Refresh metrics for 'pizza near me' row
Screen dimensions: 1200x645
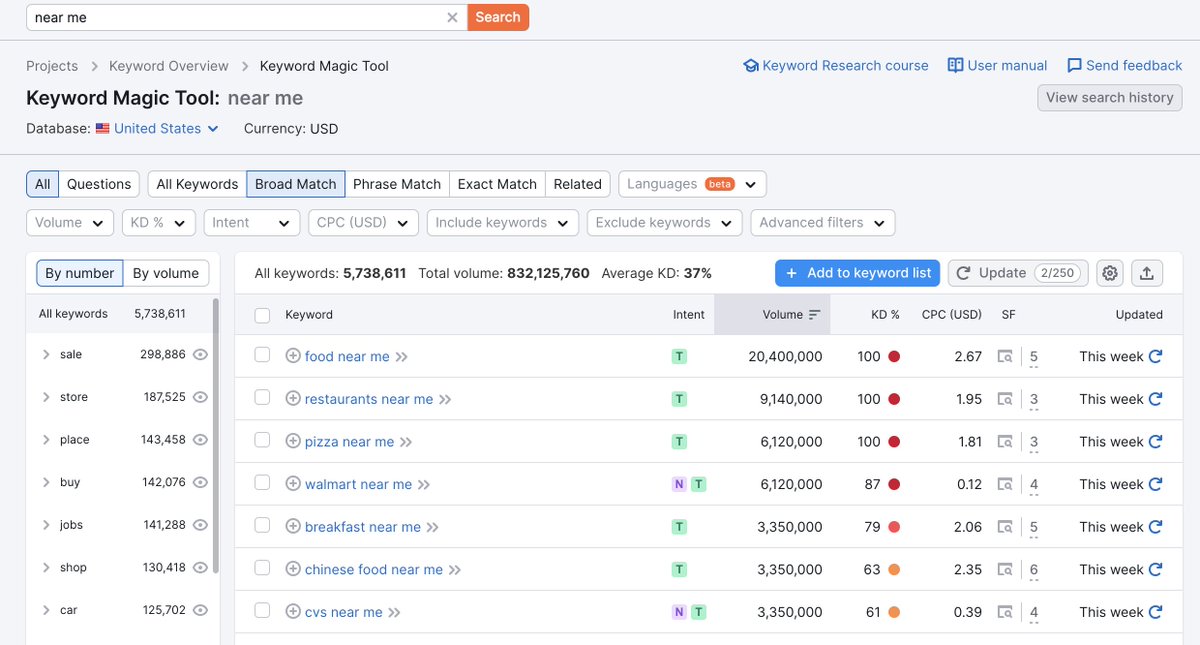click(x=1156, y=441)
